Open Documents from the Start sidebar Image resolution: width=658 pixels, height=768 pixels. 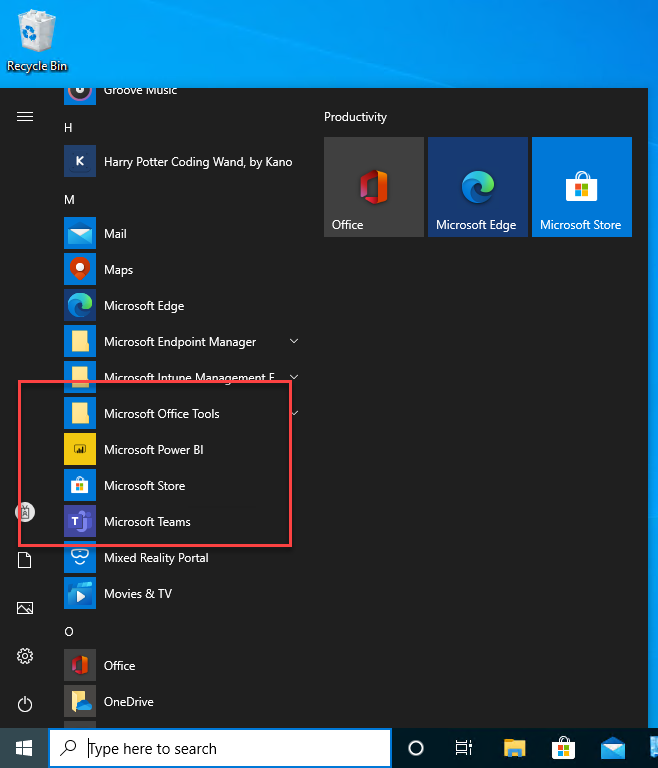[24, 560]
